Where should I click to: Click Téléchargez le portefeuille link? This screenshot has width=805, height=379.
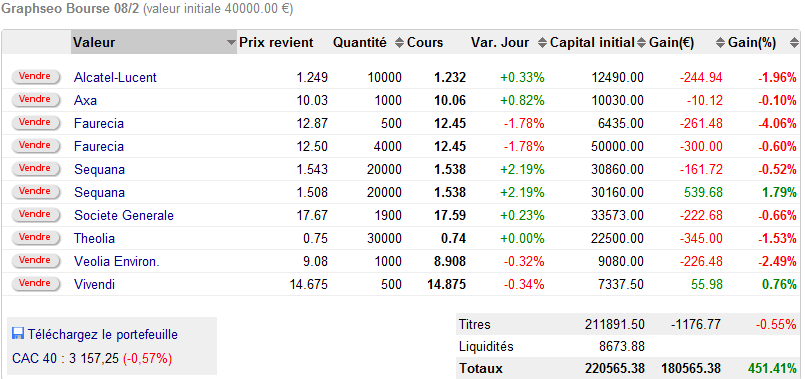click(x=103, y=335)
